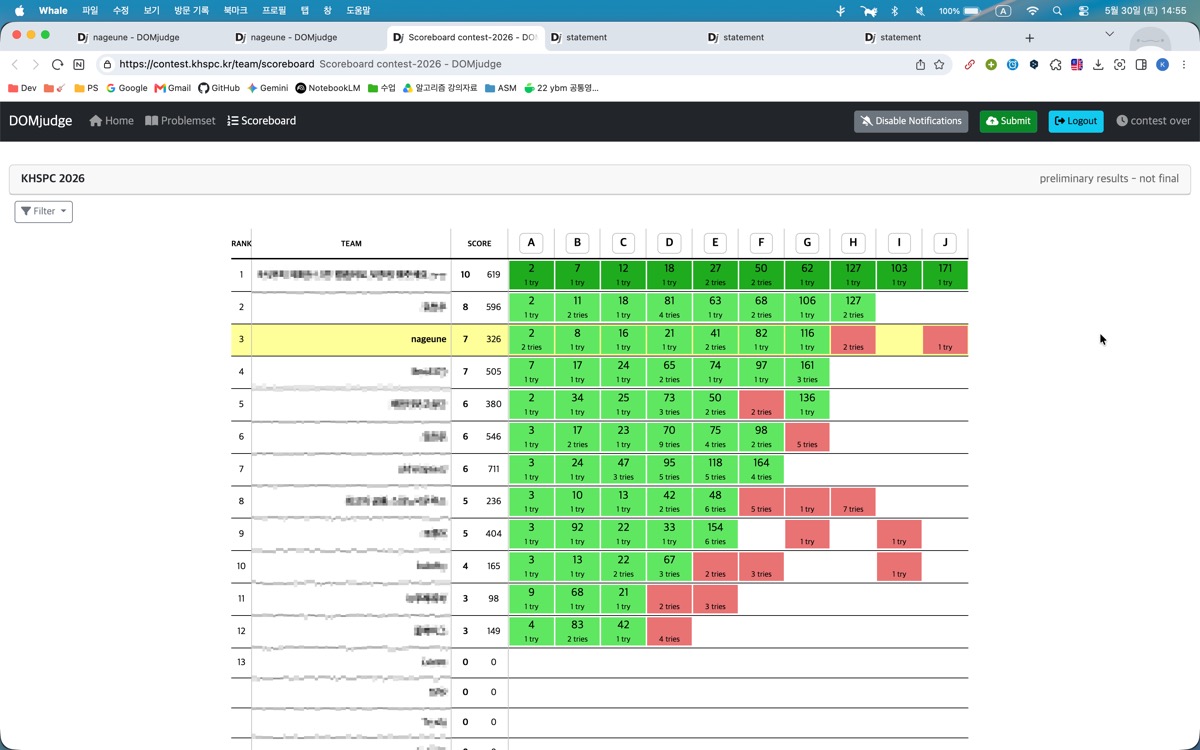Expand the tab search chevron

1109,34
